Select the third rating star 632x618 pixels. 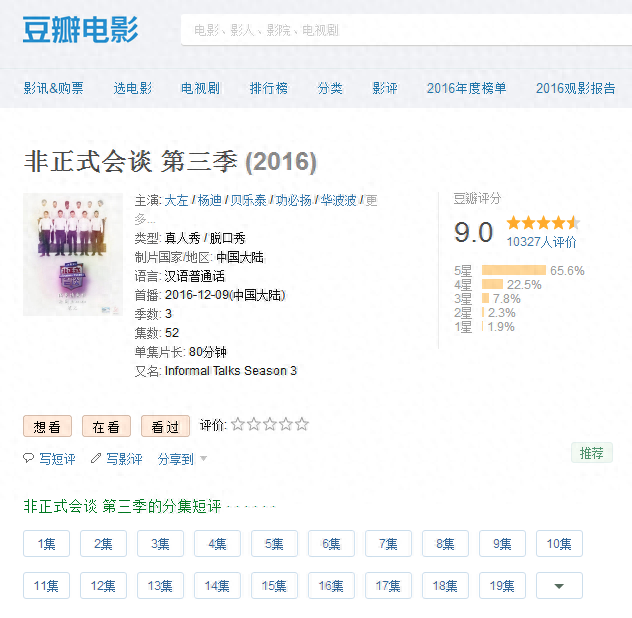[270, 425]
